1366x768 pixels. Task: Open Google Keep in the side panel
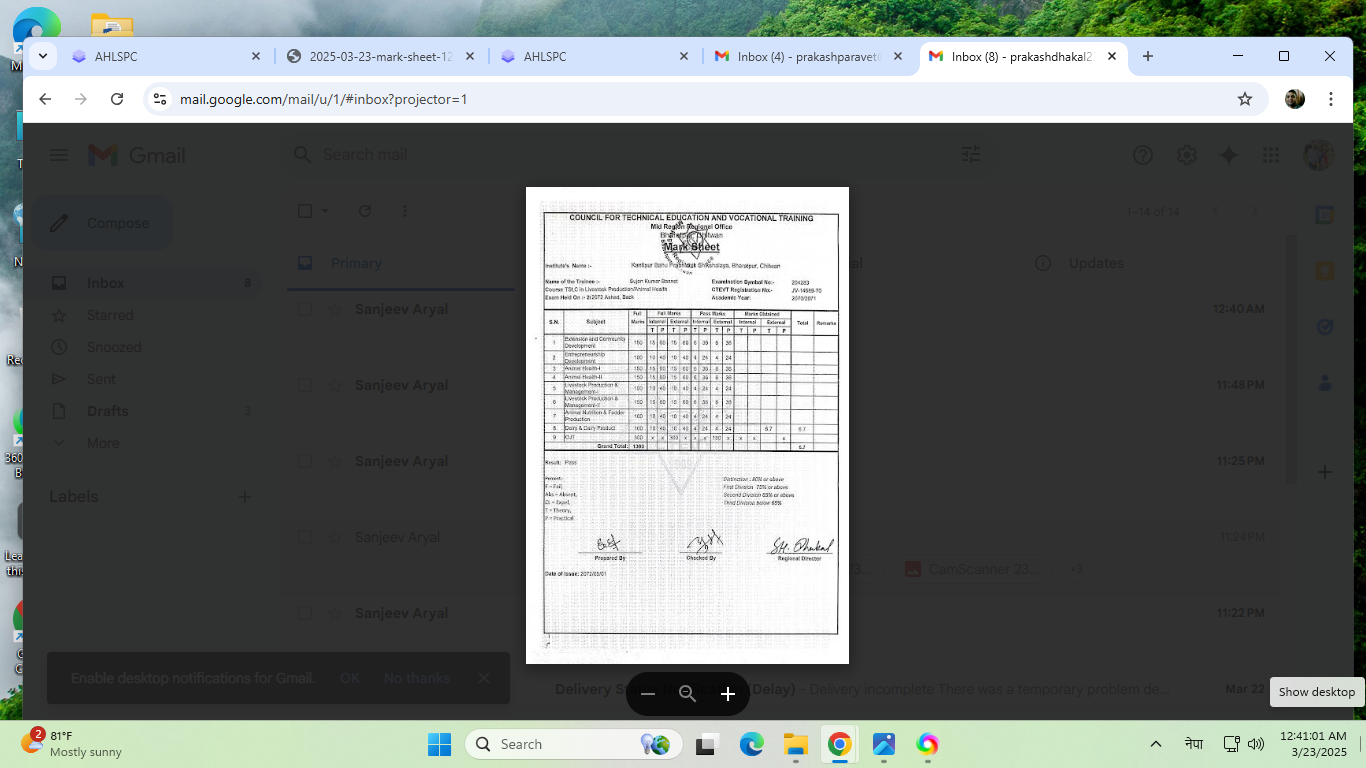pyautogui.click(x=1325, y=271)
